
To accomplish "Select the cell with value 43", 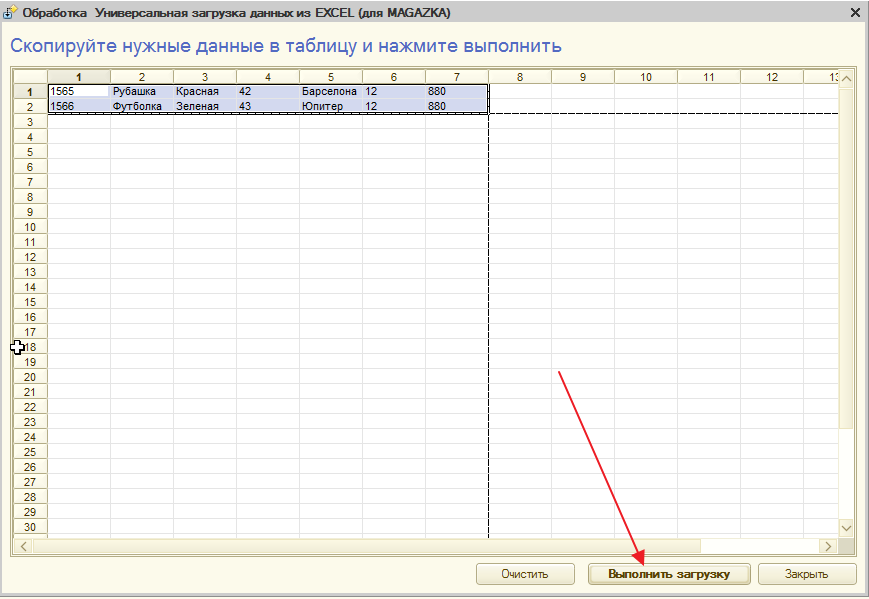I will [268, 106].
